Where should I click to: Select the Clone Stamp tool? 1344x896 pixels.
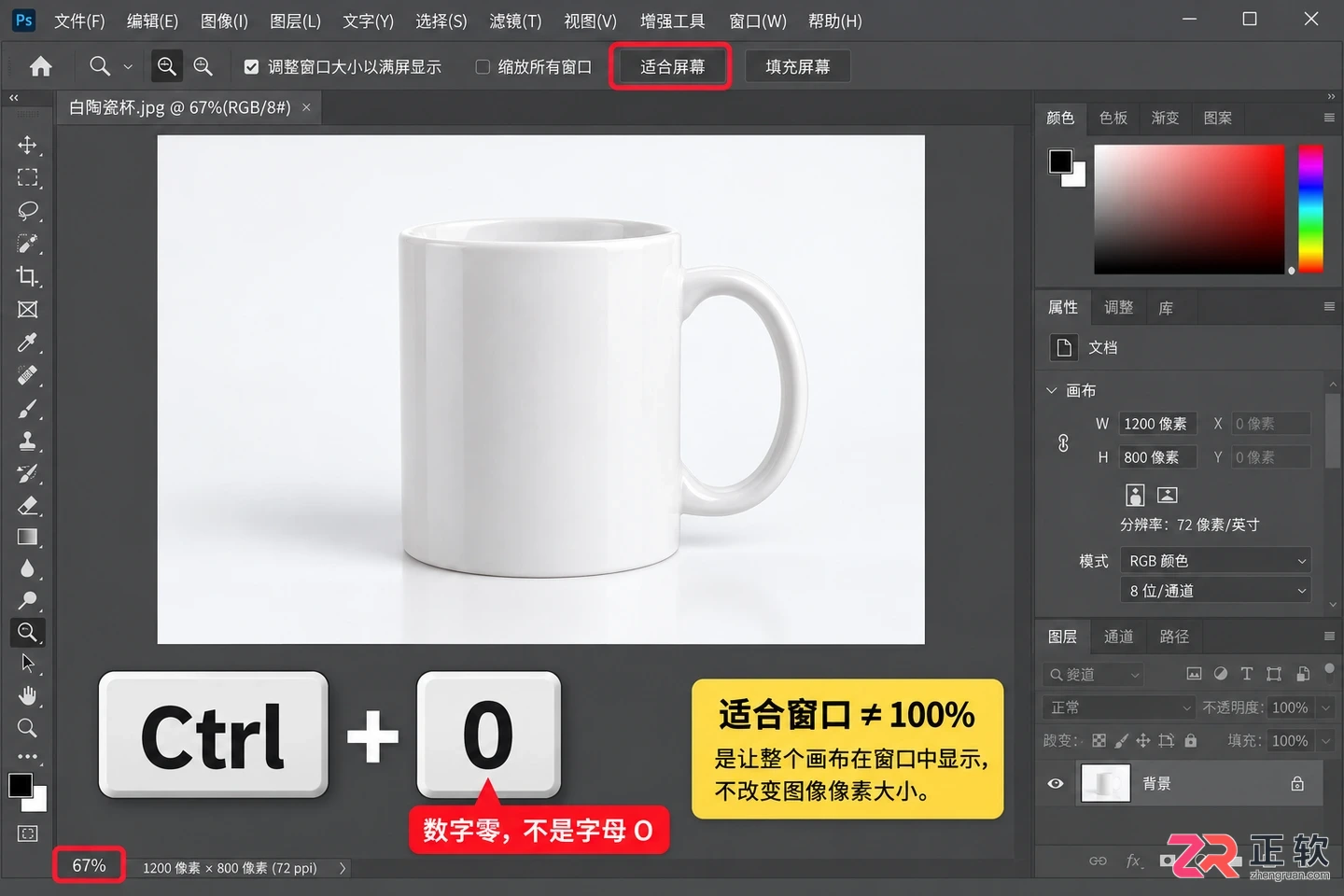(x=27, y=441)
